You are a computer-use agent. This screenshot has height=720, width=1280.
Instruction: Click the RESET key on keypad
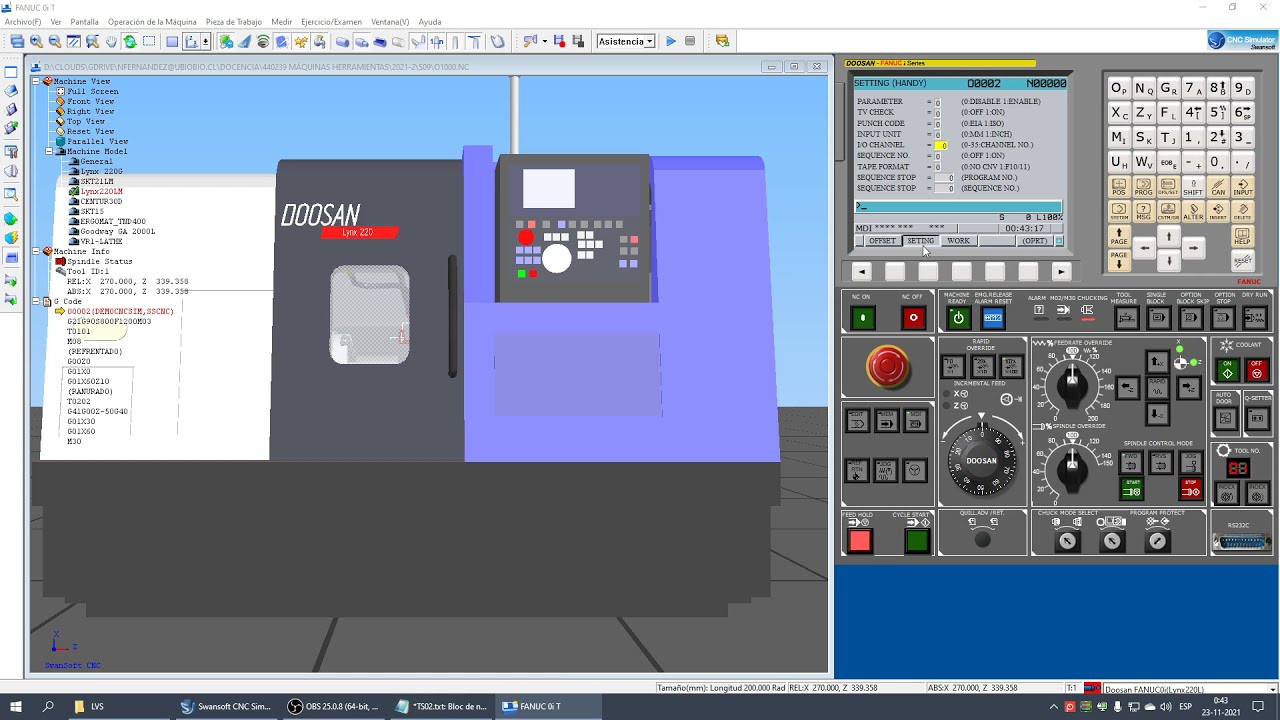(x=1242, y=261)
